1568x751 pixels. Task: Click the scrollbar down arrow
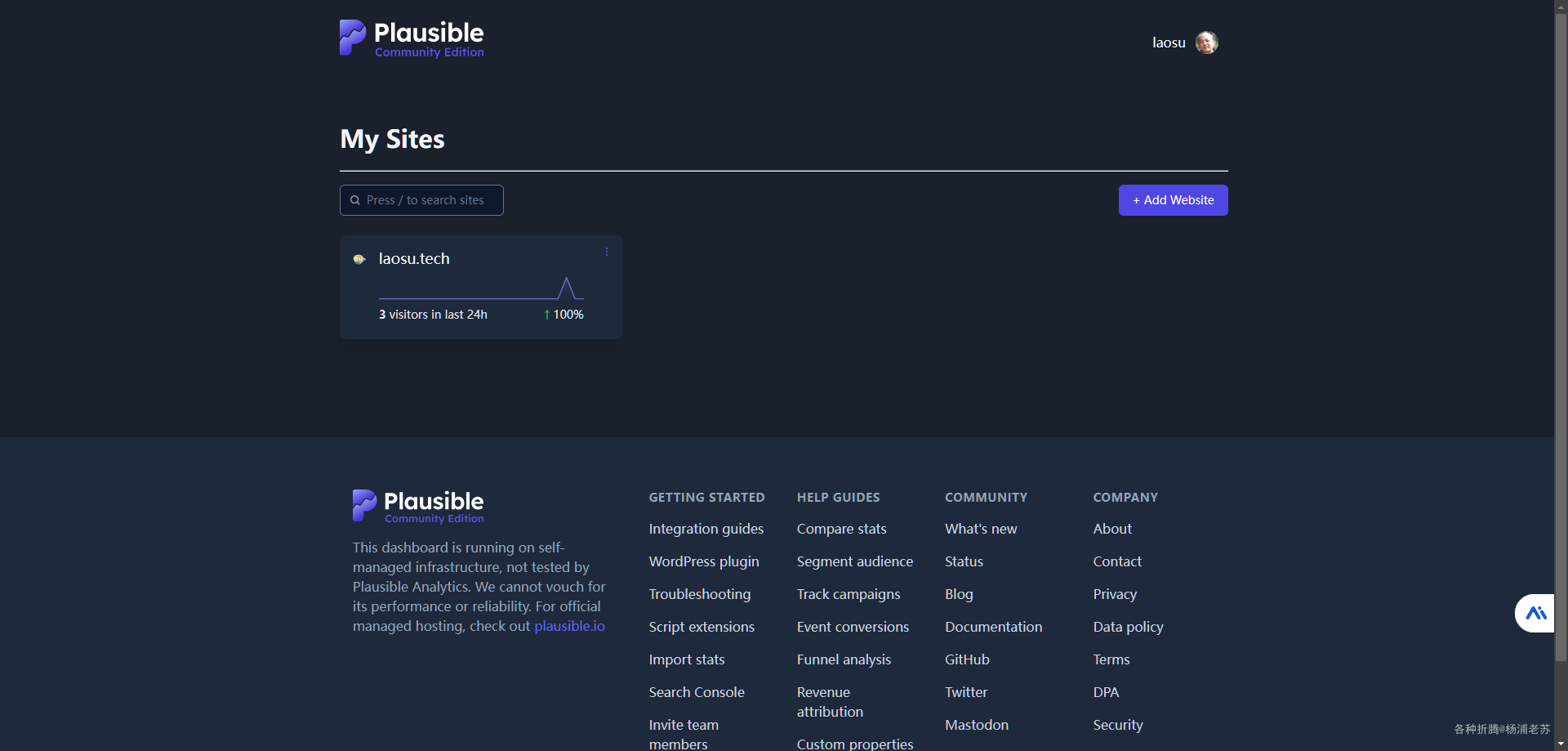click(x=1561, y=744)
